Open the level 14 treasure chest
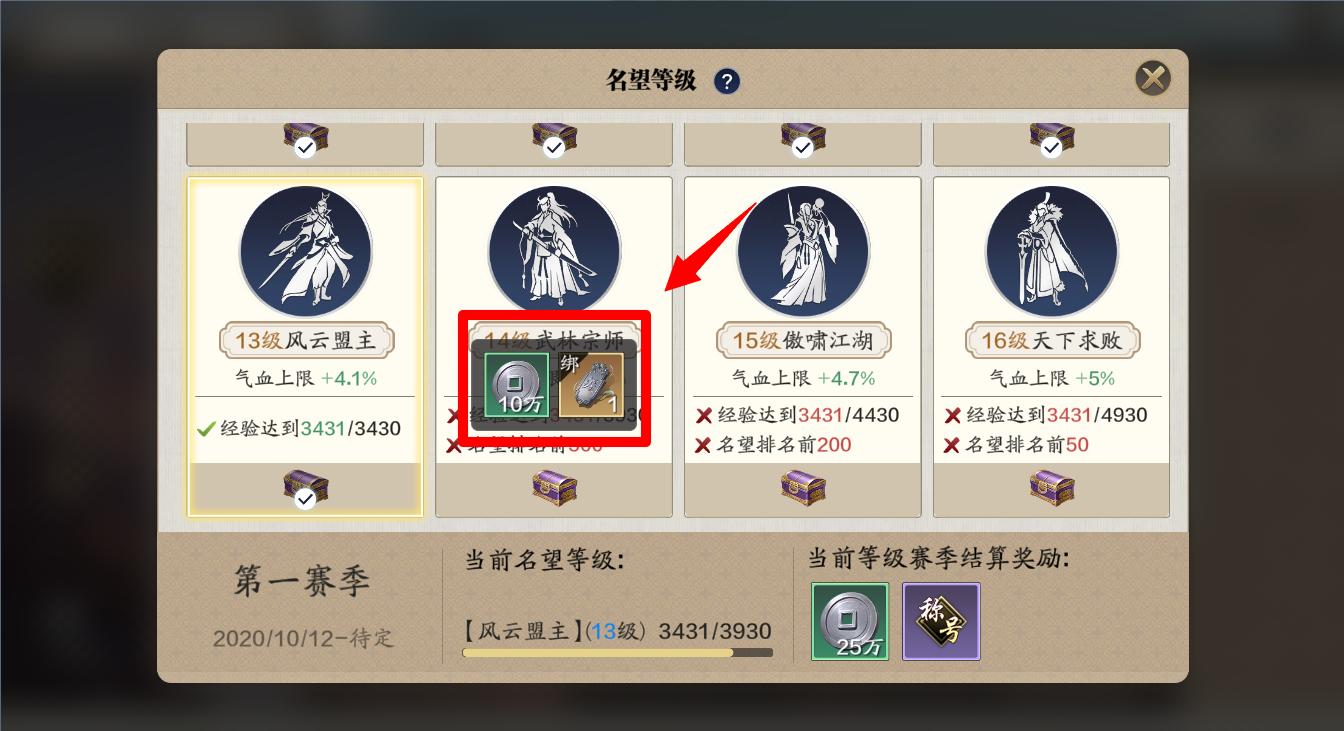 coord(554,489)
